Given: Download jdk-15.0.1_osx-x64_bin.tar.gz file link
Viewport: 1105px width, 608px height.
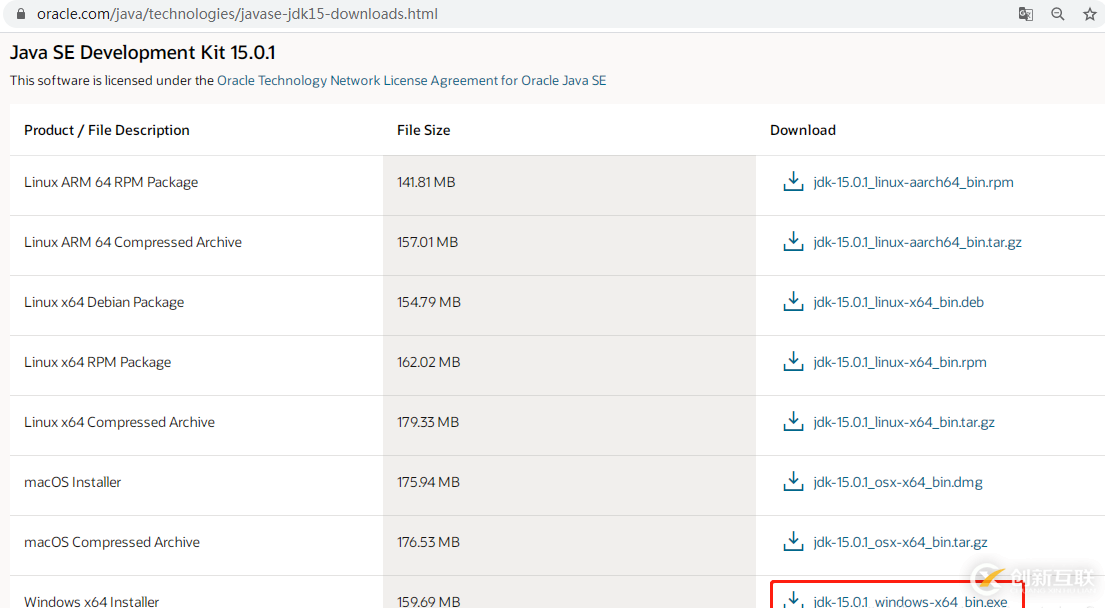Looking at the screenshot, I should point(900,543).
